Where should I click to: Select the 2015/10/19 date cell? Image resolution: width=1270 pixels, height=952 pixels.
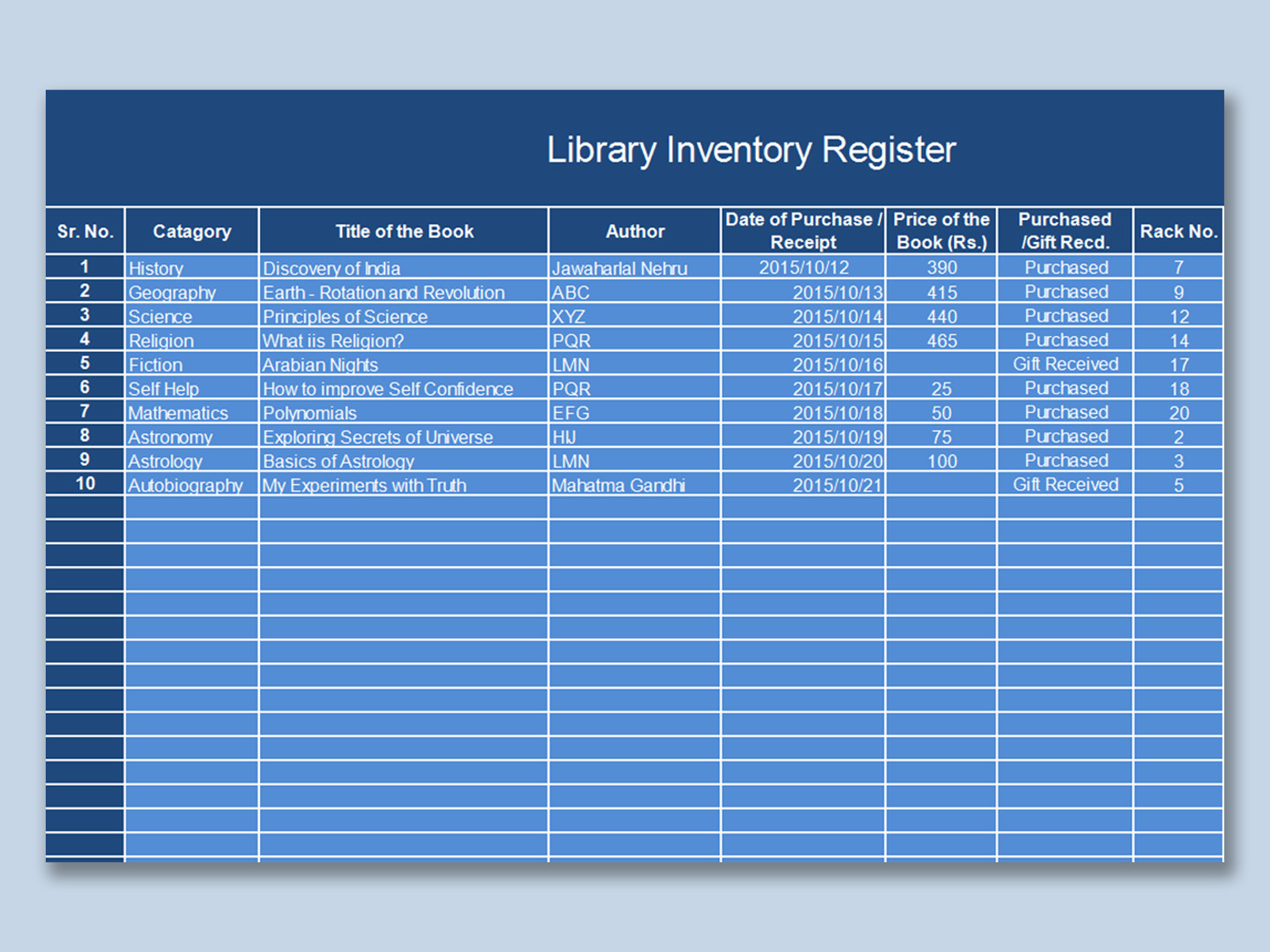click(803, 437)
